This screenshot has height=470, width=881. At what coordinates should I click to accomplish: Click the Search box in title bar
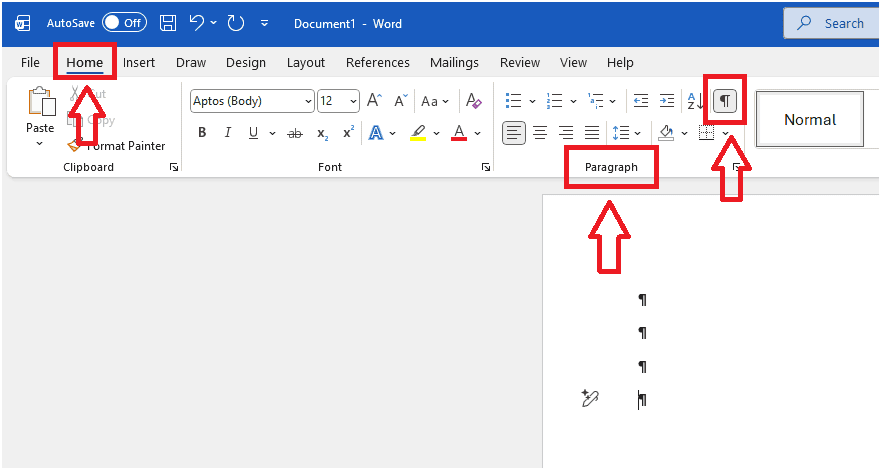click(832, 23)
